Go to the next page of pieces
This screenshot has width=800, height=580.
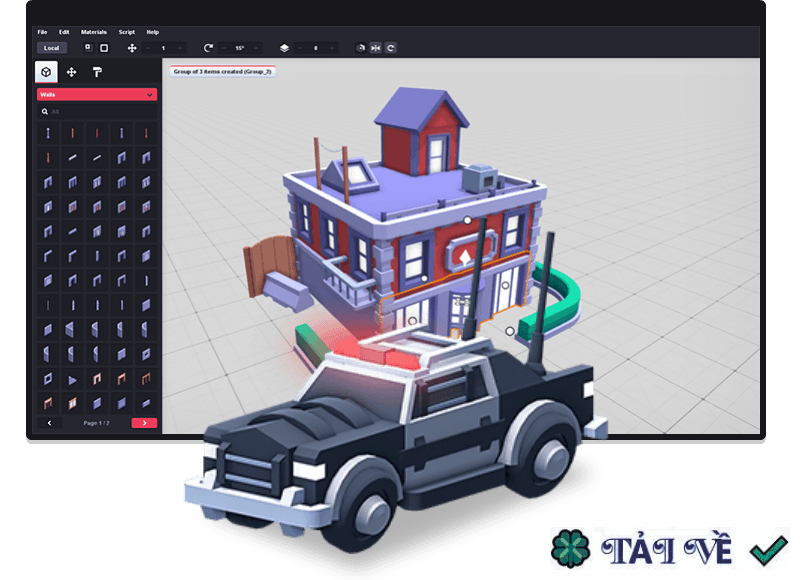[144, 423]
